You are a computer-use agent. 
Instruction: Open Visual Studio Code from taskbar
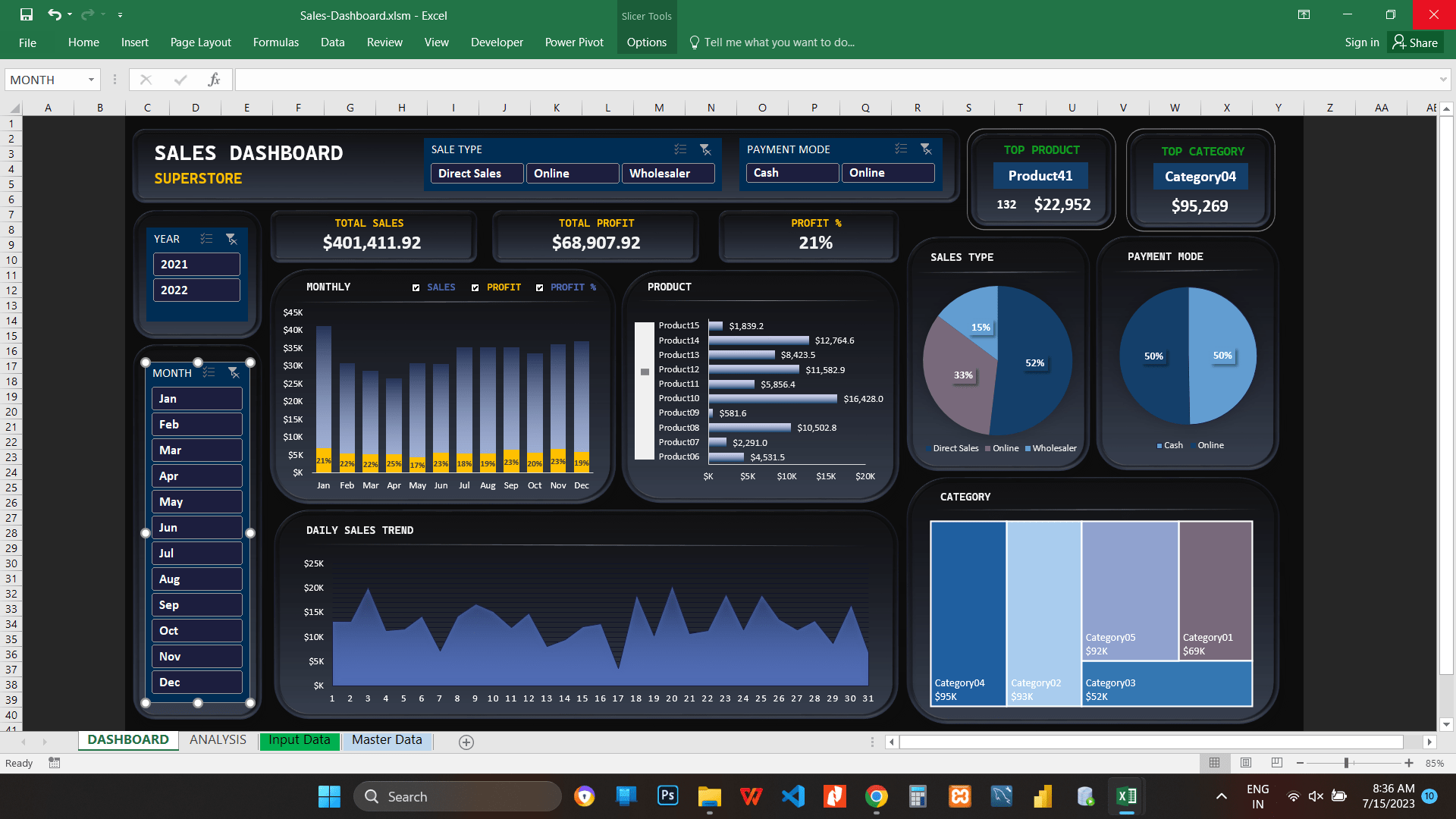(793, 796)
